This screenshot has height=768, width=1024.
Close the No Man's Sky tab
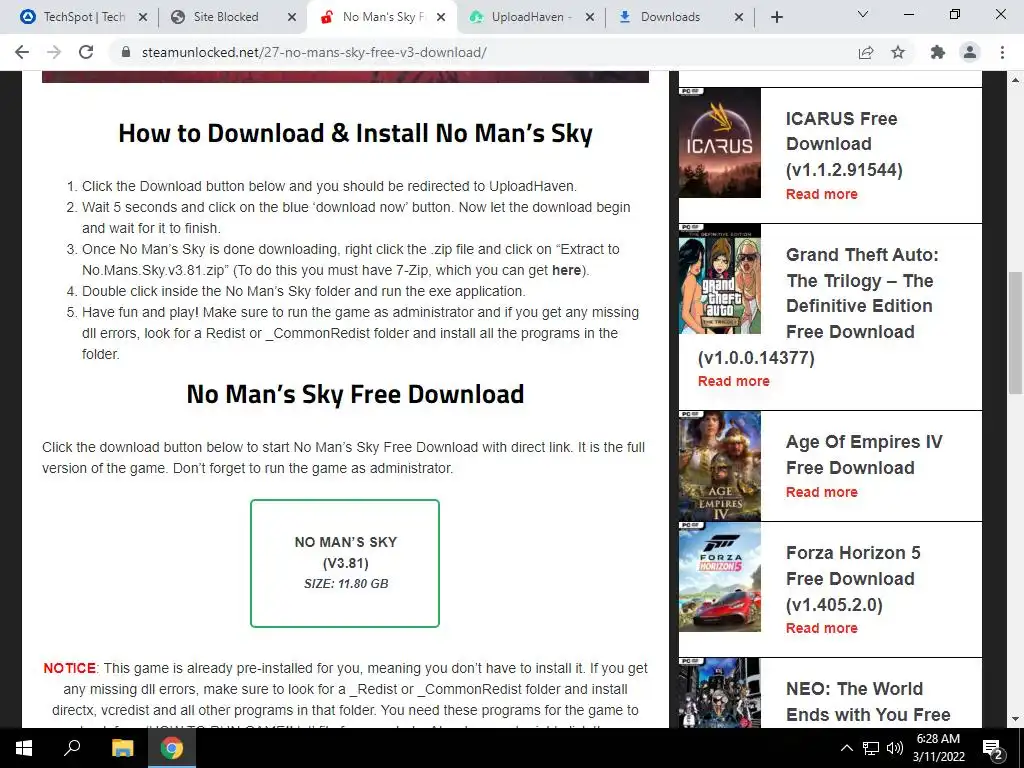[441, 18]
